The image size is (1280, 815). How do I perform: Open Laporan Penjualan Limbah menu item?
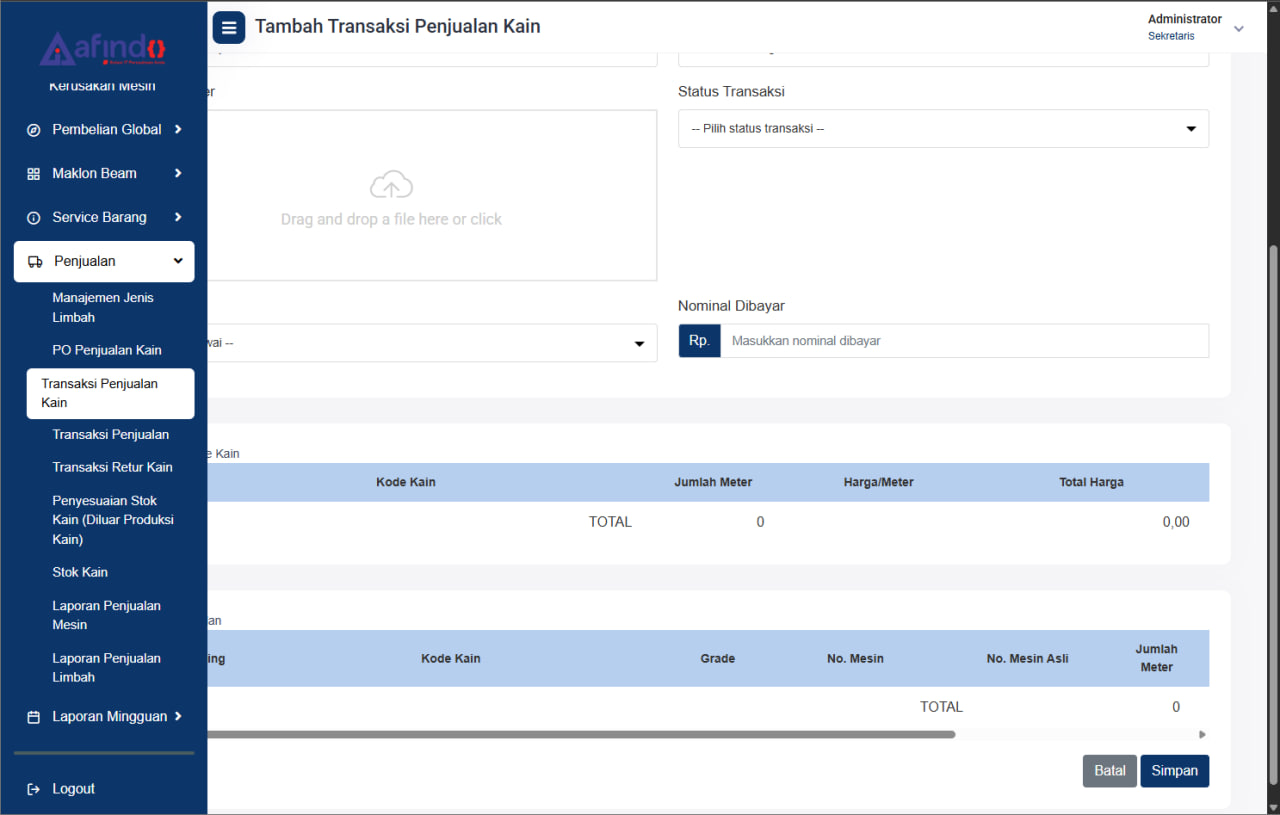106,668
